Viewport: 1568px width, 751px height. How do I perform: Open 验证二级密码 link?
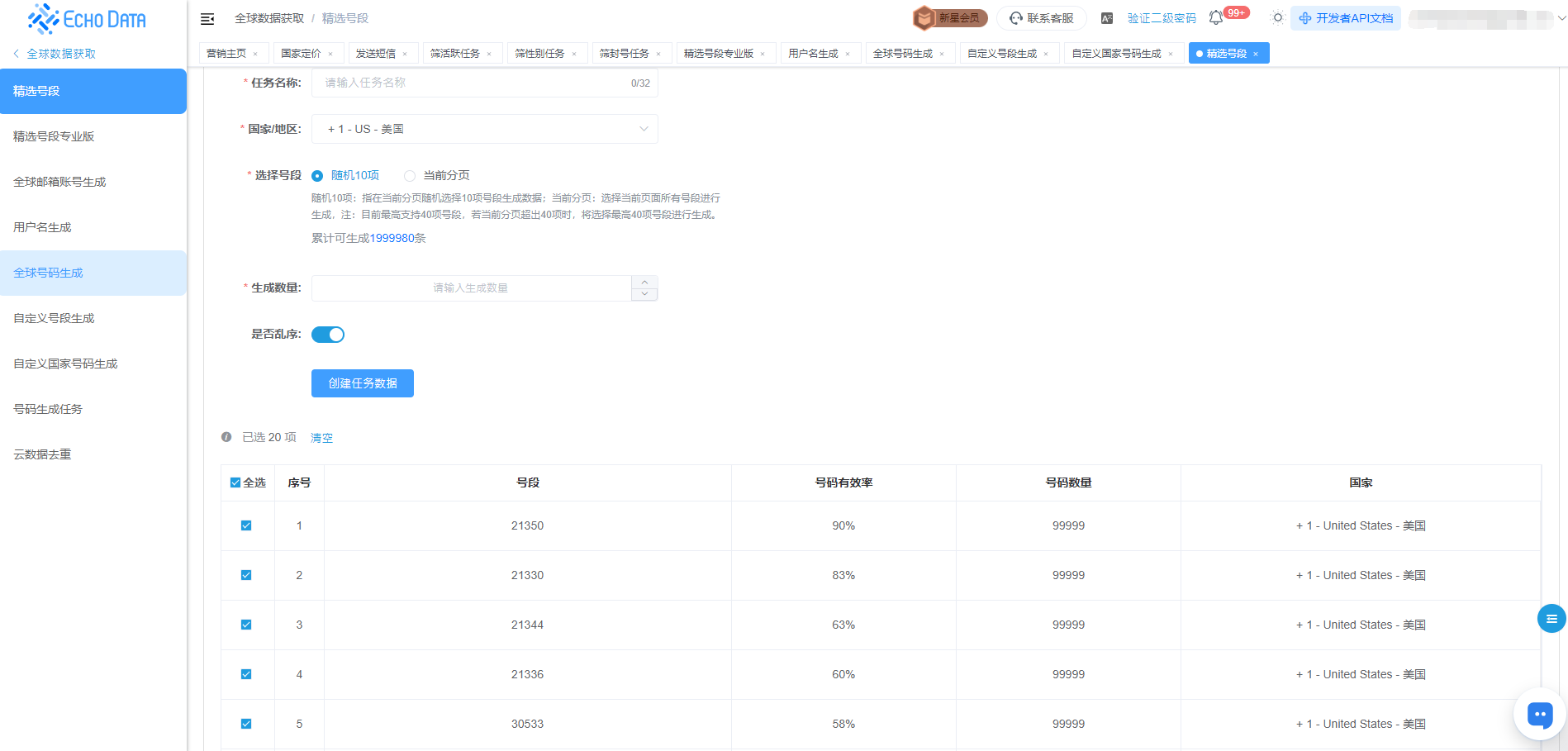(1162, 18)
